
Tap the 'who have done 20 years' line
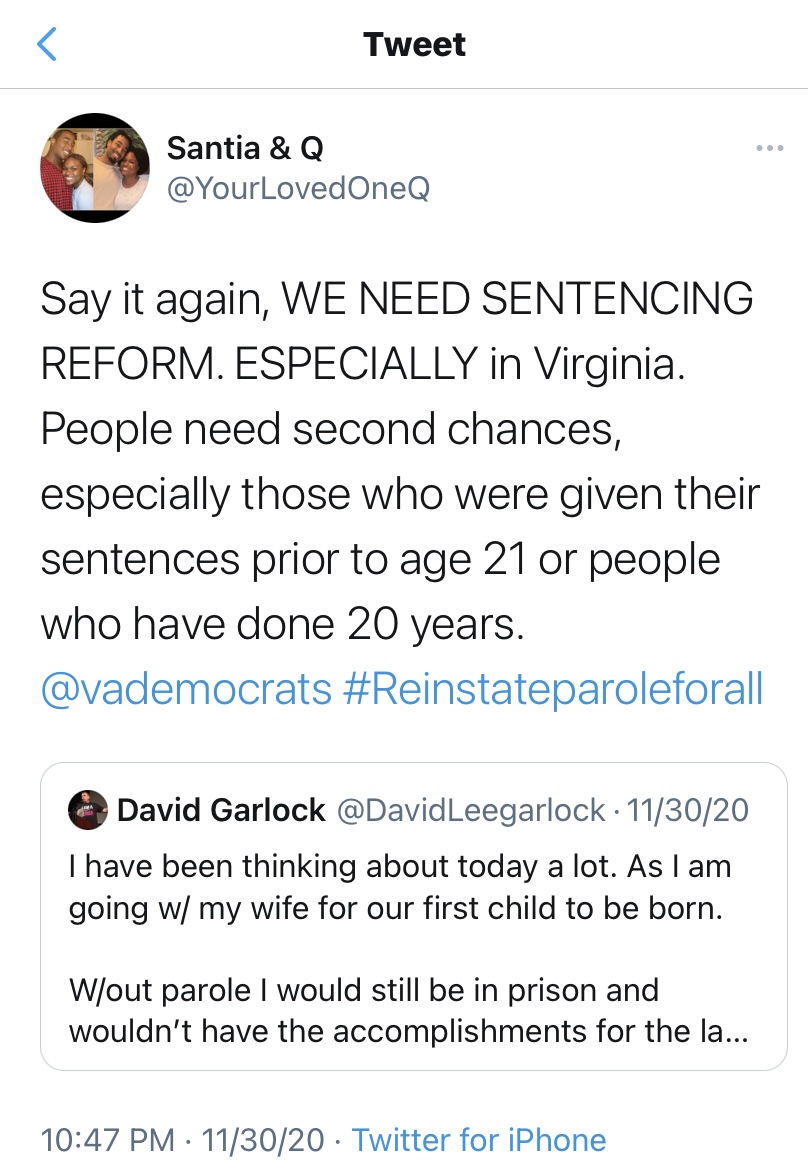pos(282,624)
